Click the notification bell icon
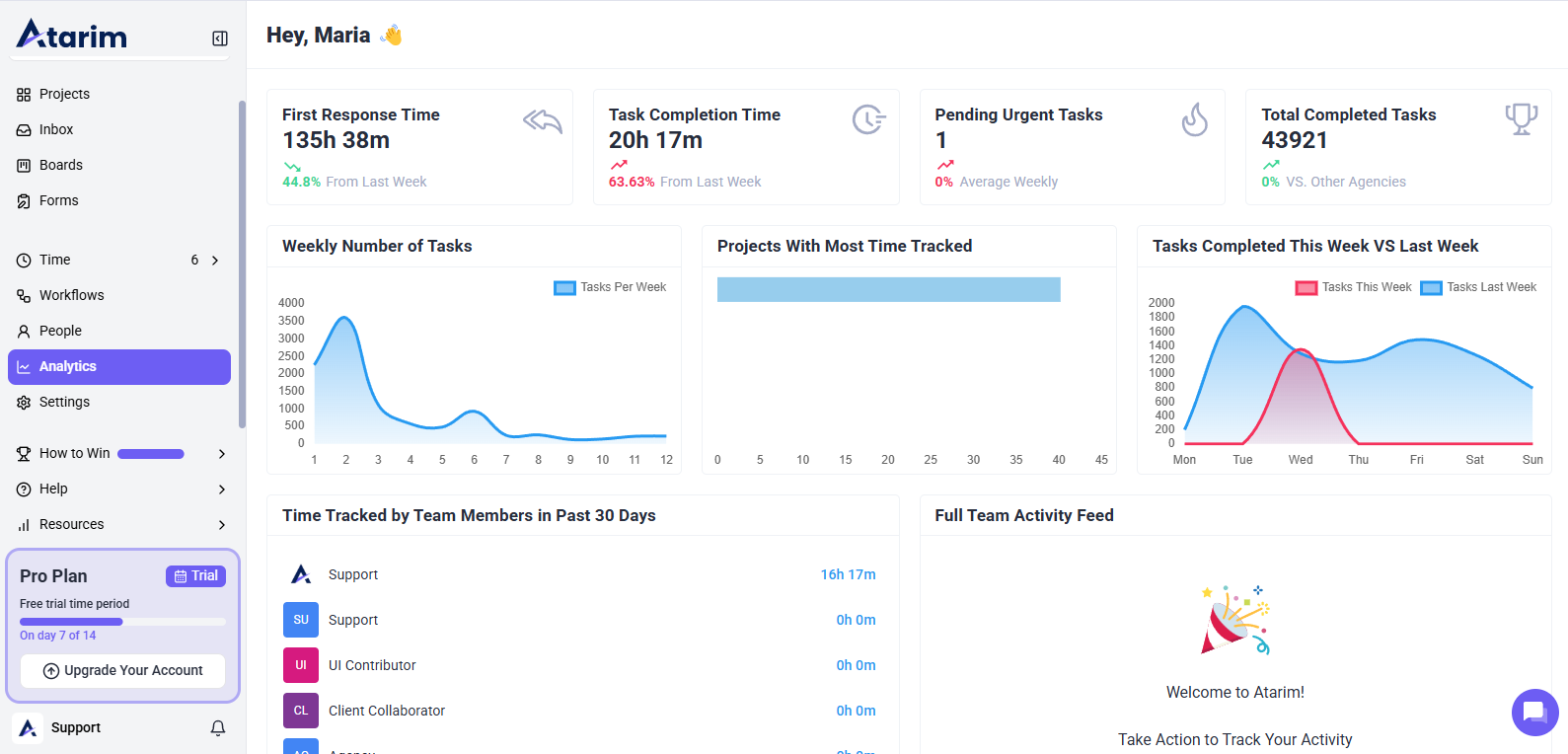 [x=218, y=727]
